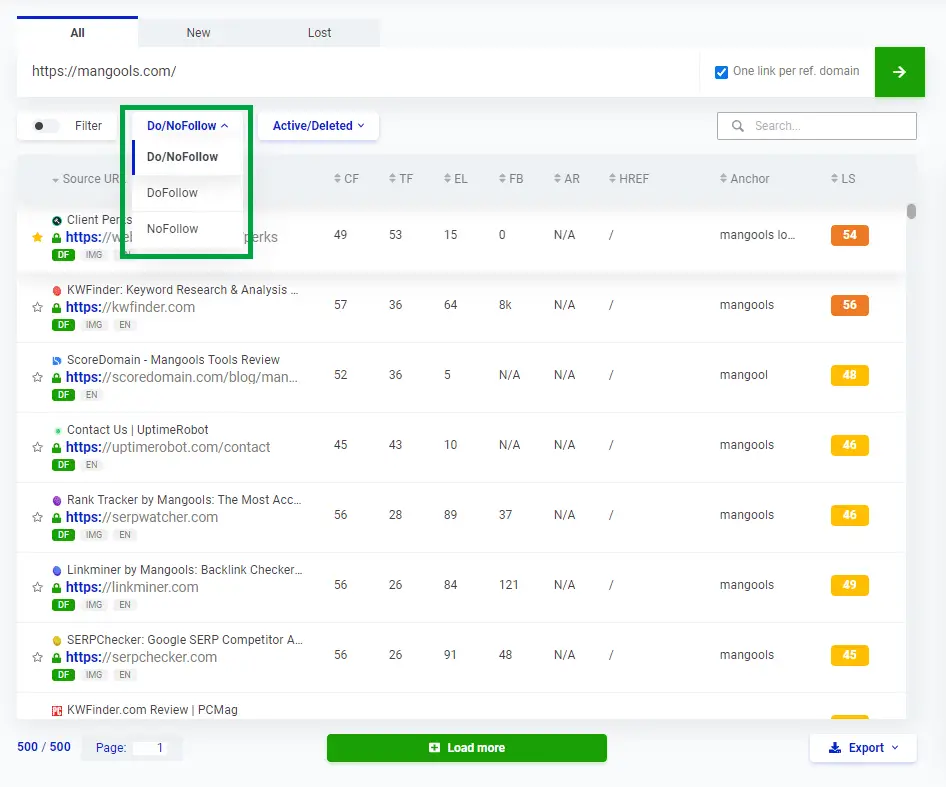
Task: Click the SERPChecker yellow favicon
Action: pyautogui.click(x=57, y=640)
